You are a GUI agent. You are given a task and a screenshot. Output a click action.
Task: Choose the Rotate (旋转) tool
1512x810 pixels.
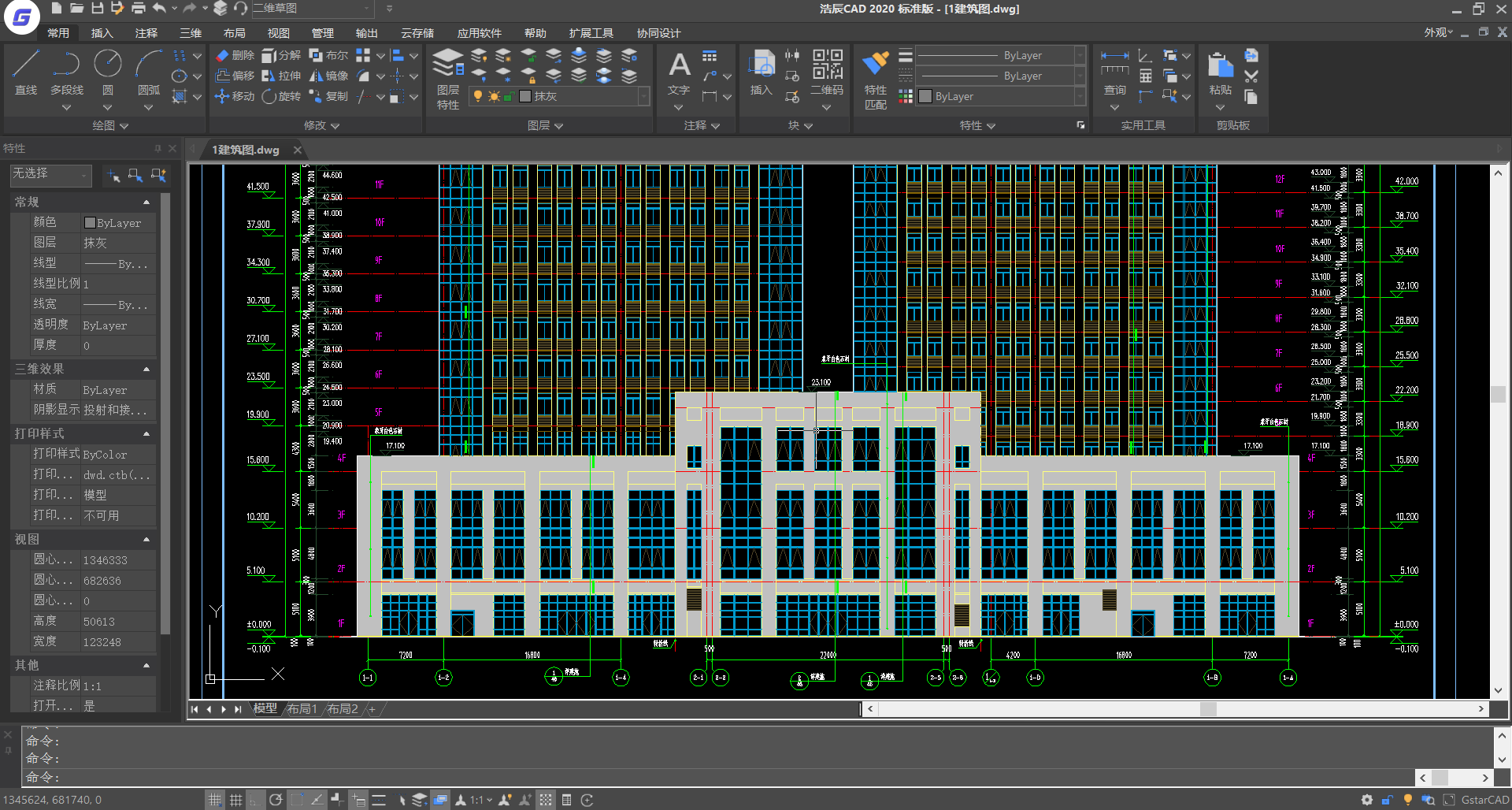pos(281,96)
